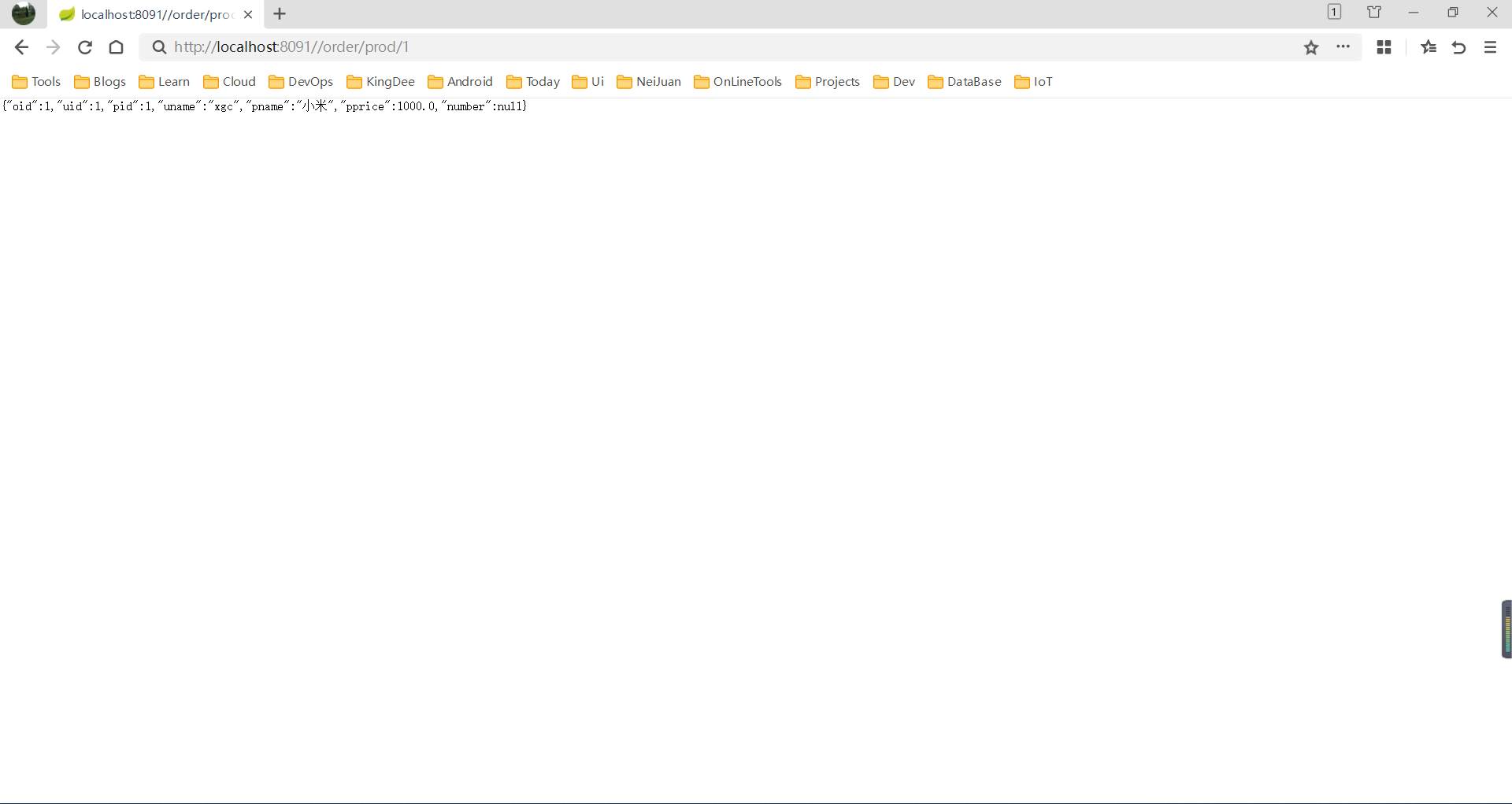Open the IoT bookmark folder
Image resolution: width=1512 pixels, height=804 pixels.
(x=1033, y=82)
